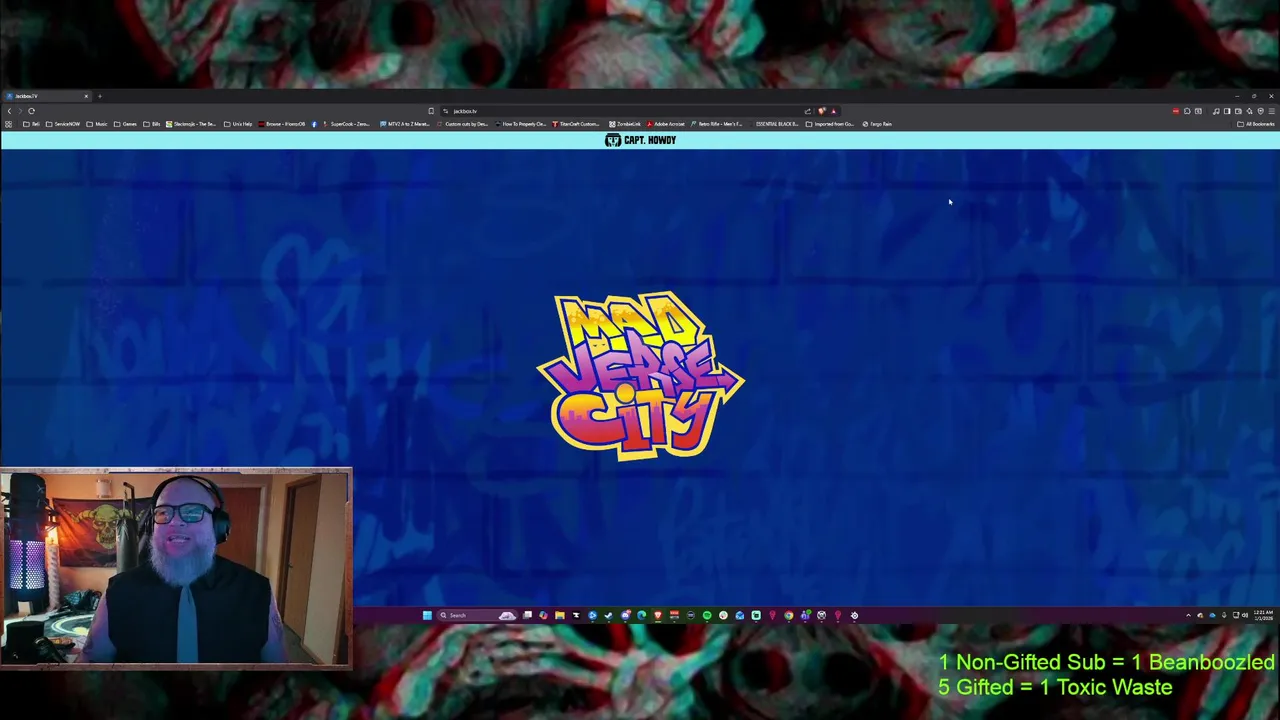
Task: Open the Unix Help bookmarks folder
Action: click(238, 124)
